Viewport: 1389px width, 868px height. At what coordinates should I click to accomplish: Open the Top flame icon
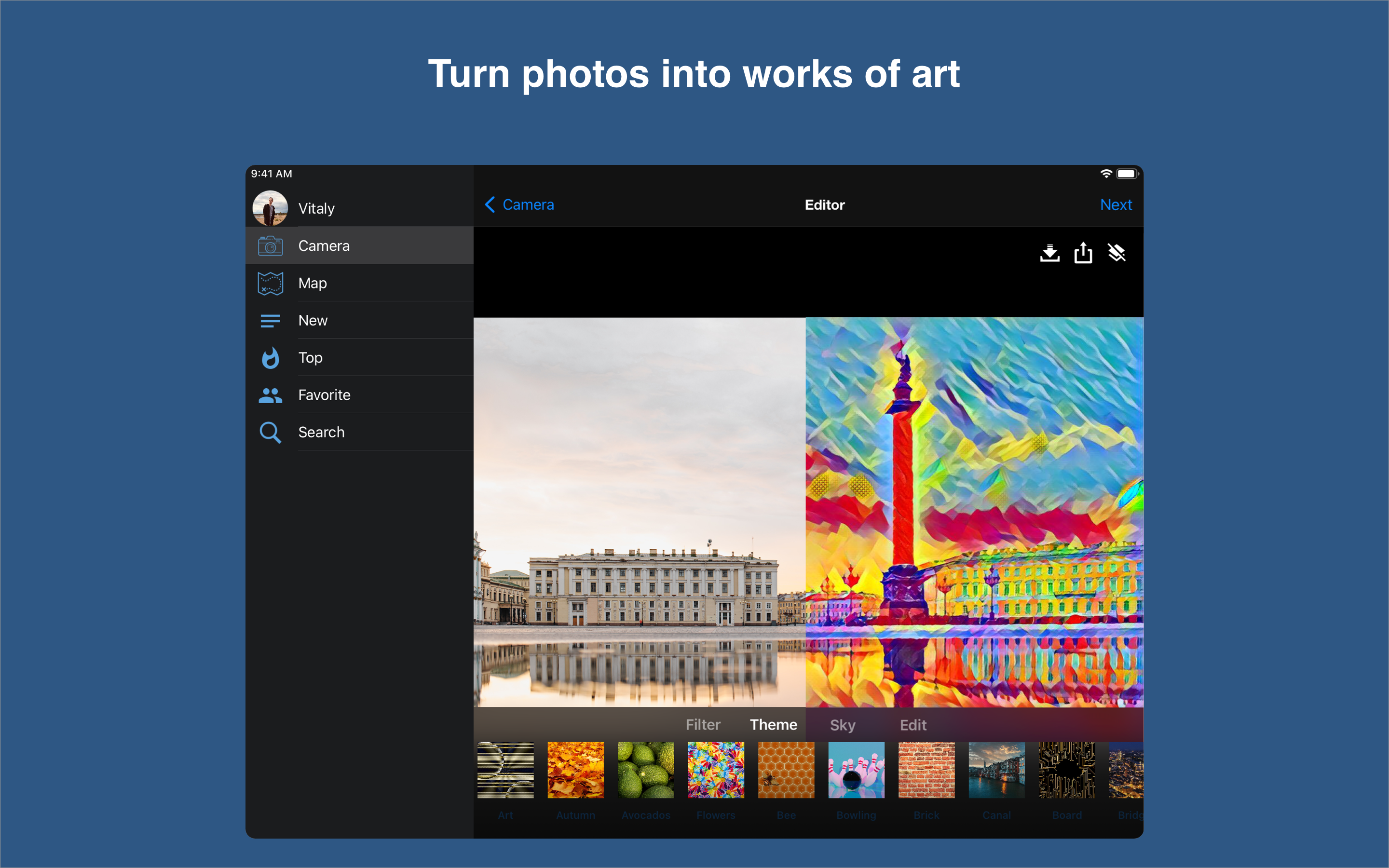[271, 358]
